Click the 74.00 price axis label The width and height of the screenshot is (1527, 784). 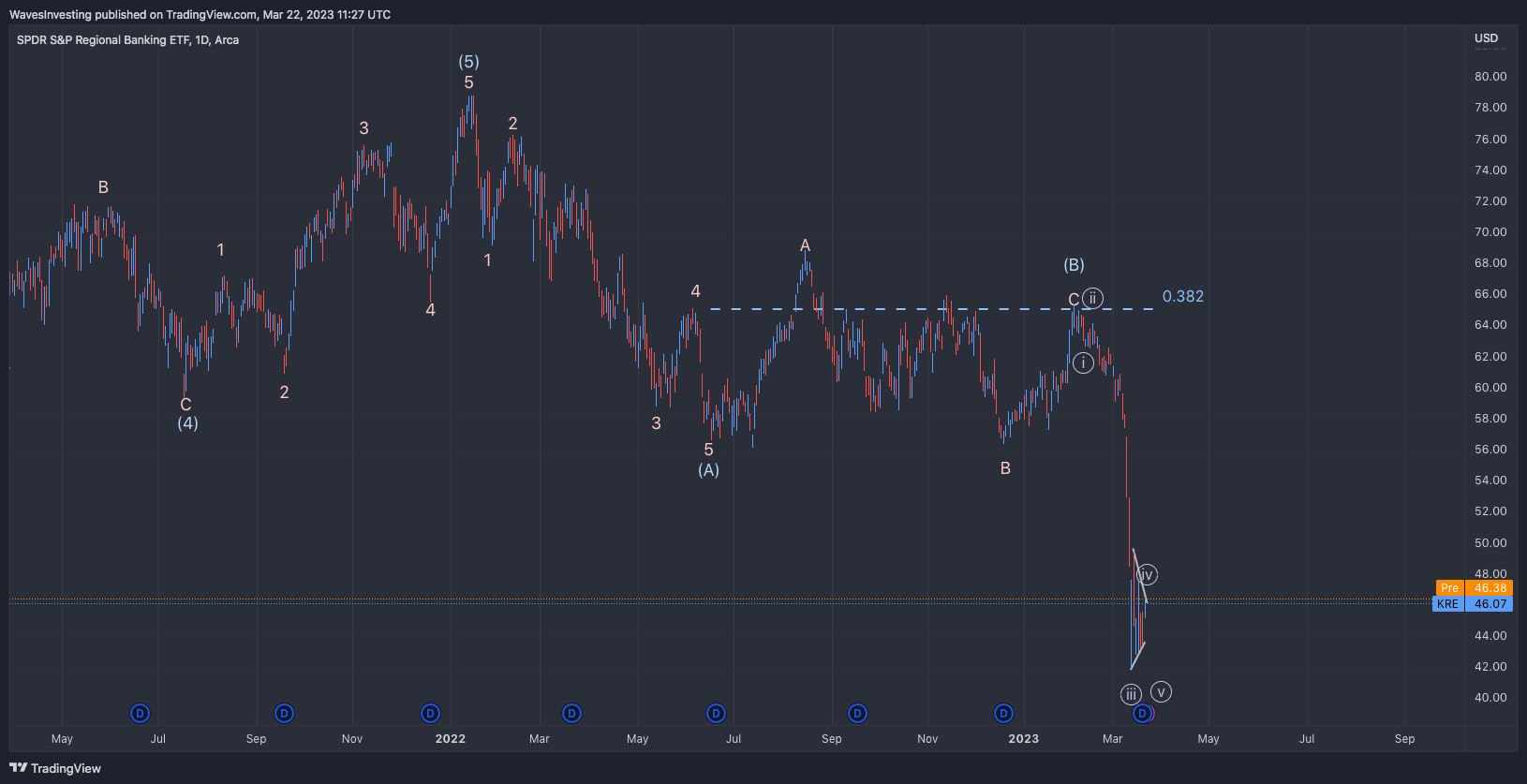pos(1490,170)
